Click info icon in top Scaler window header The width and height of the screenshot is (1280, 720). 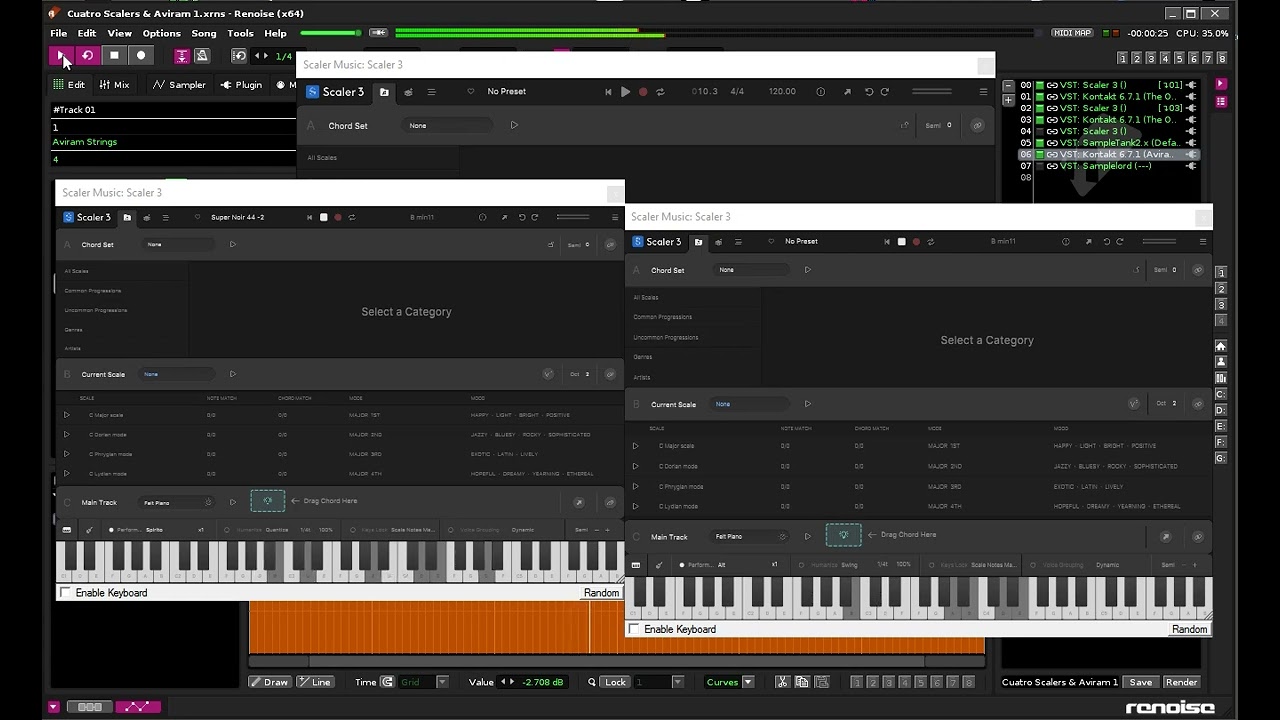pos(820,92)
